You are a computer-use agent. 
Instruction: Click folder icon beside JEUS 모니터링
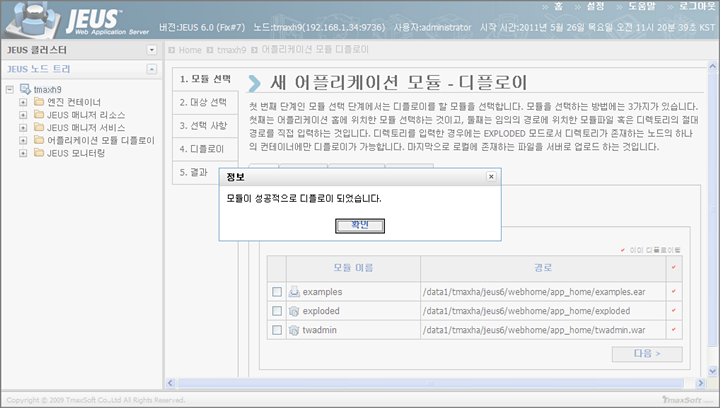[39, 153]
